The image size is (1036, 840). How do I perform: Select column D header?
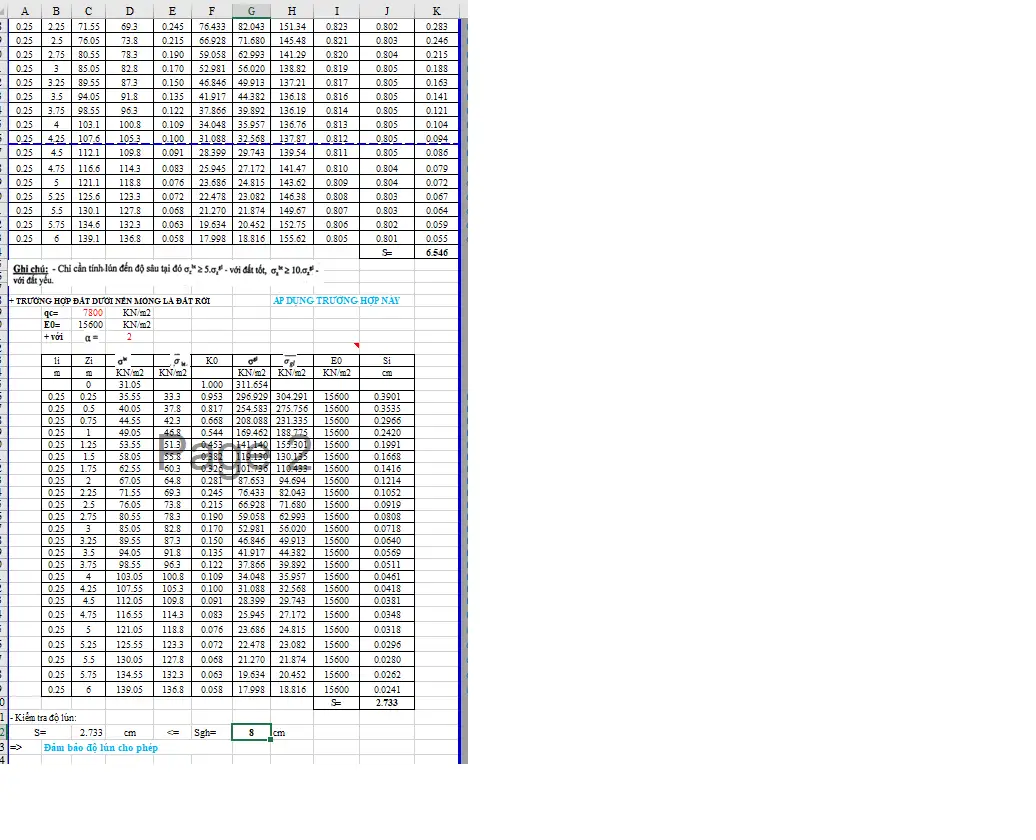[x=129, y=10]
